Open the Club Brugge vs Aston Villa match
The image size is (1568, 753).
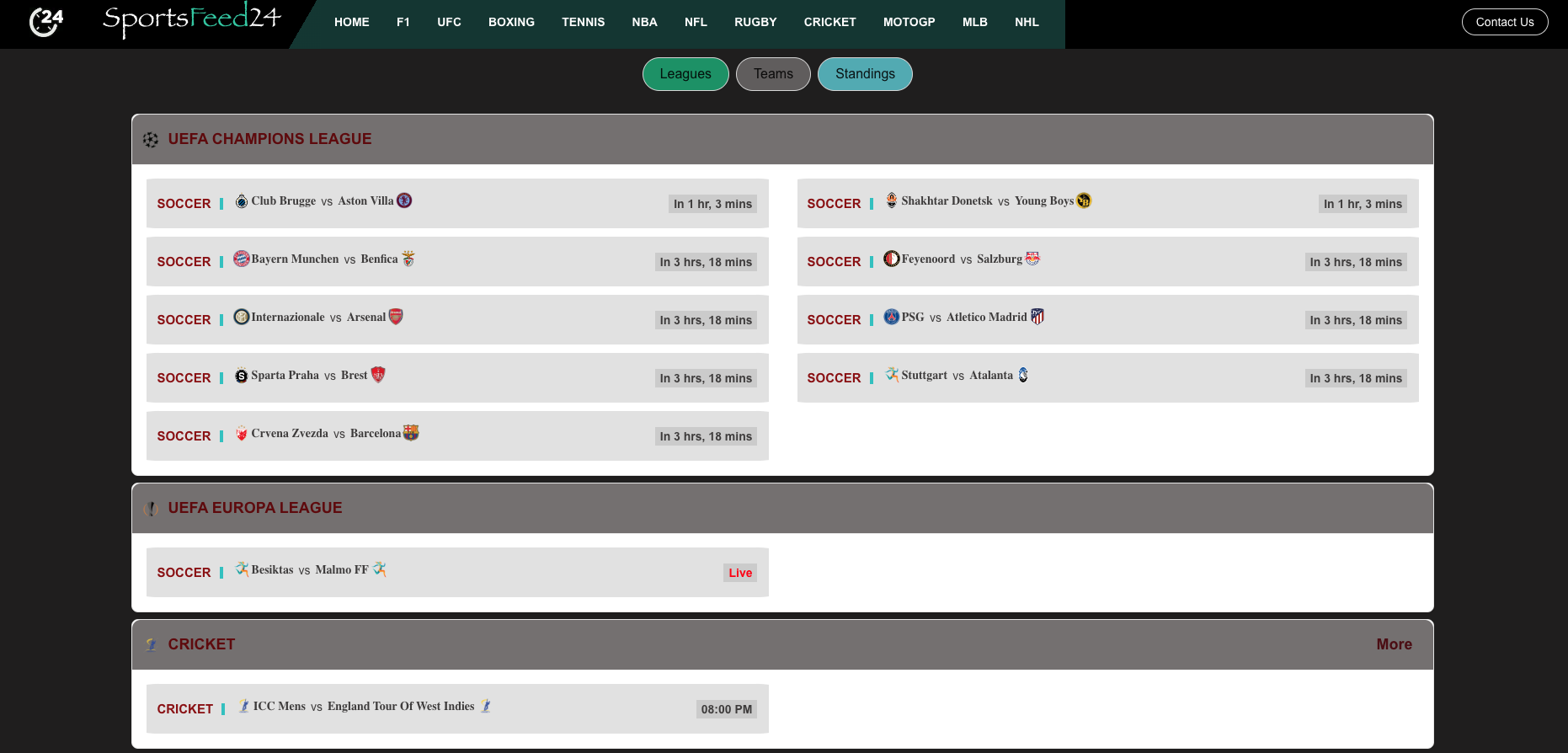click(457, 203)
